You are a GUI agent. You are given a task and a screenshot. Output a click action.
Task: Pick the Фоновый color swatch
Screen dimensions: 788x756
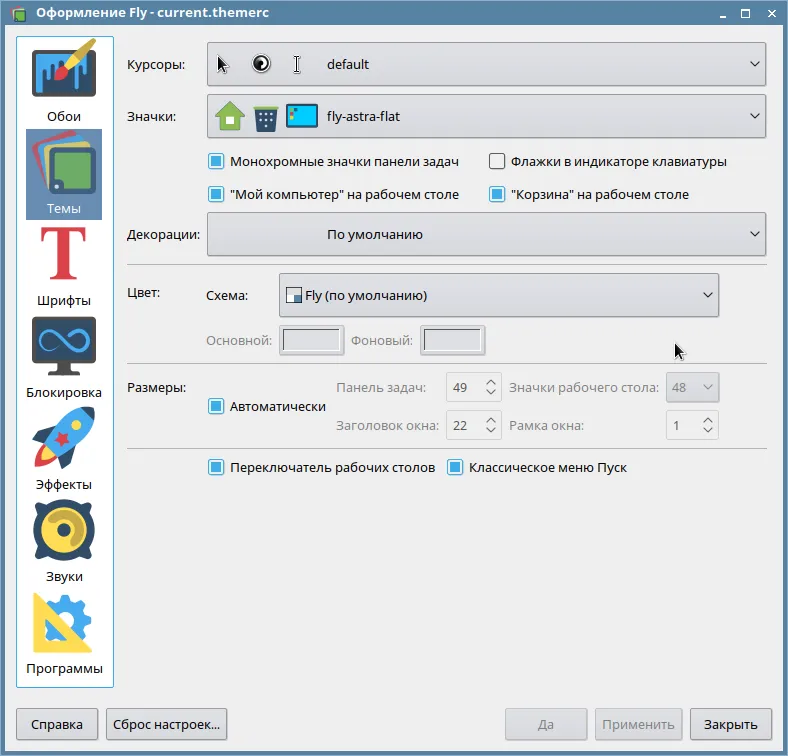click(x=452, y=340)
